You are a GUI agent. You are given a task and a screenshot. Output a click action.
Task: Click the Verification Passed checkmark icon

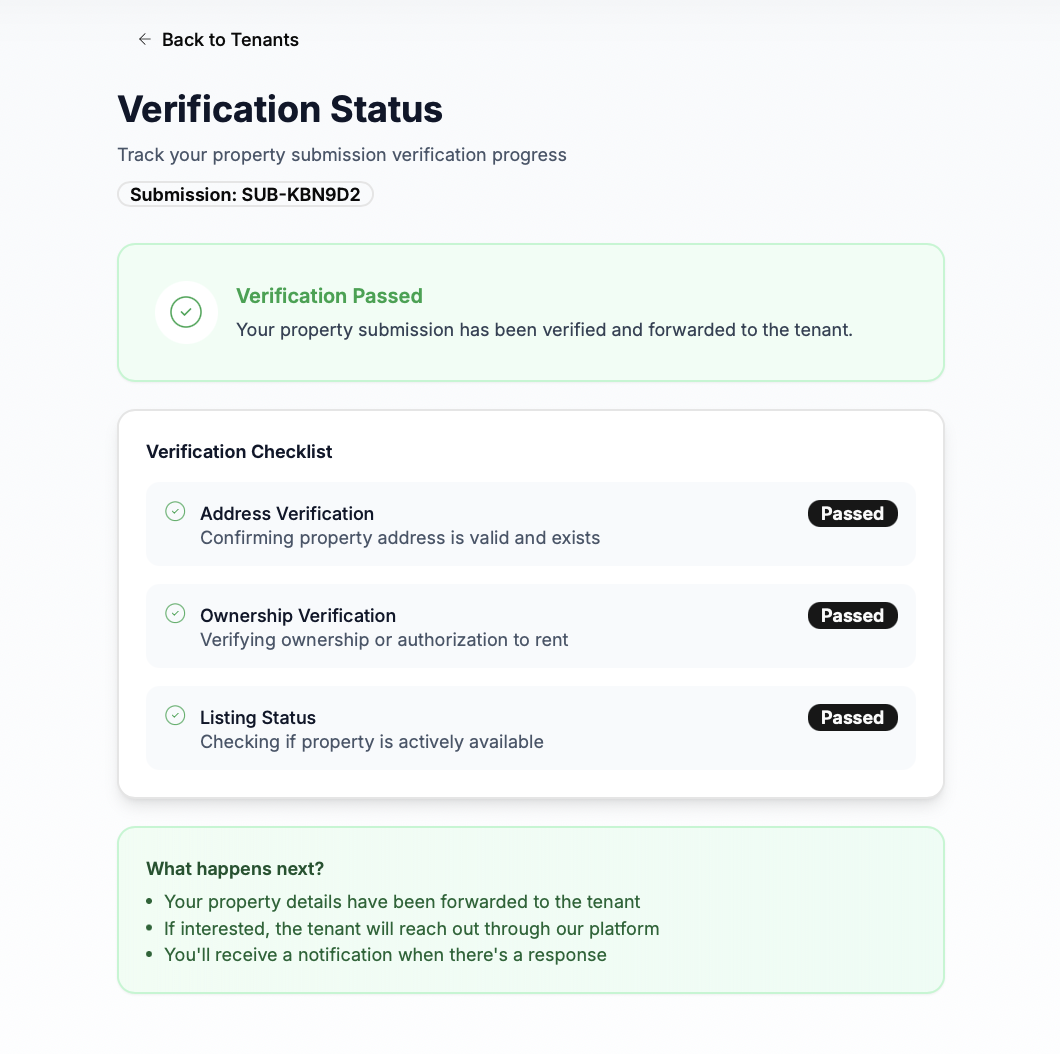186,312
